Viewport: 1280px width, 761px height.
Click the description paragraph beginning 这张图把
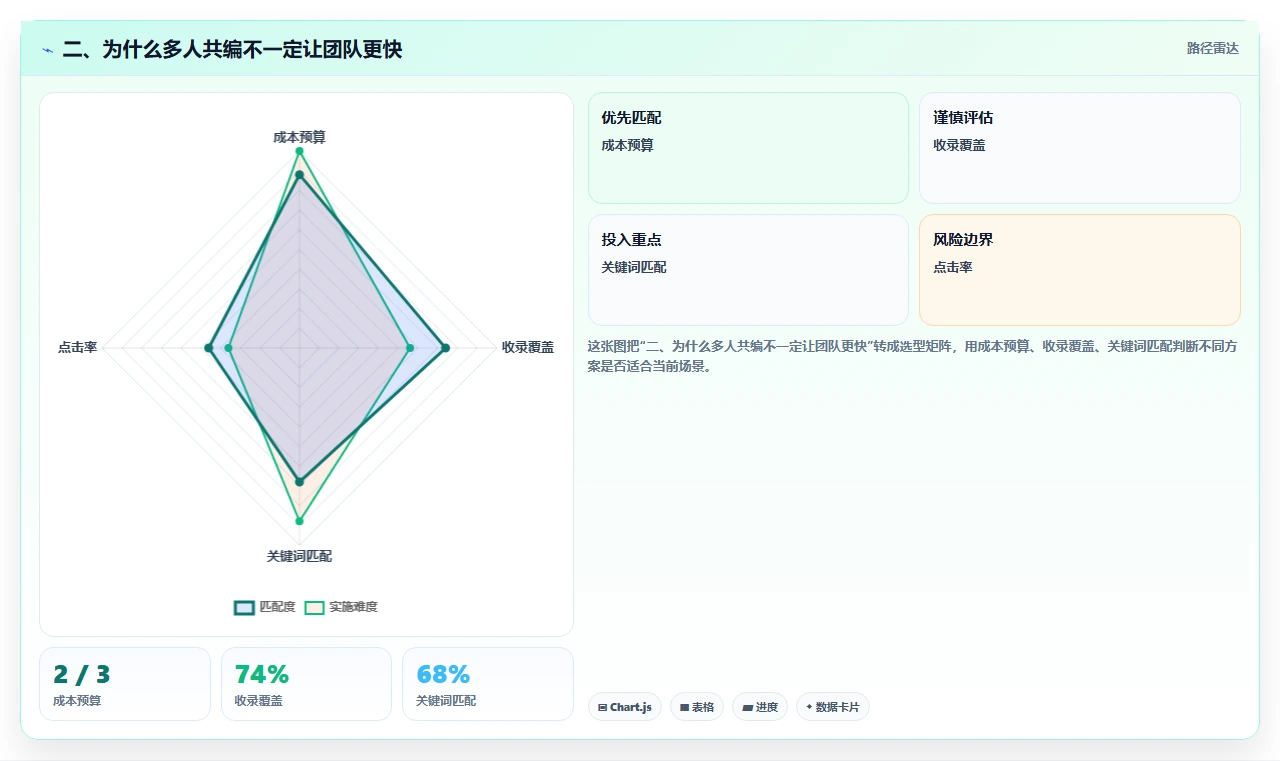pyautogui.click(x=914, y=357)
